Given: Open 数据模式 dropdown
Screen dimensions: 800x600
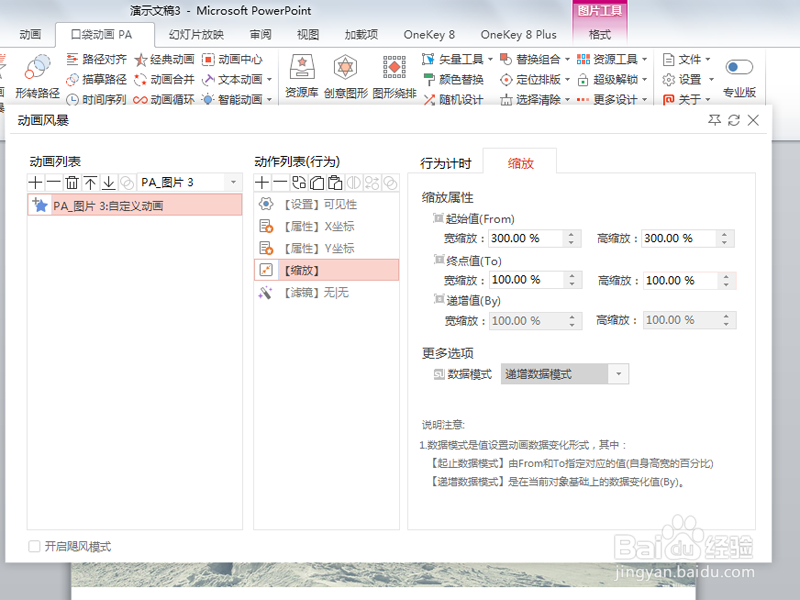Looking at the screenshot, I should [x=618, y=374].
